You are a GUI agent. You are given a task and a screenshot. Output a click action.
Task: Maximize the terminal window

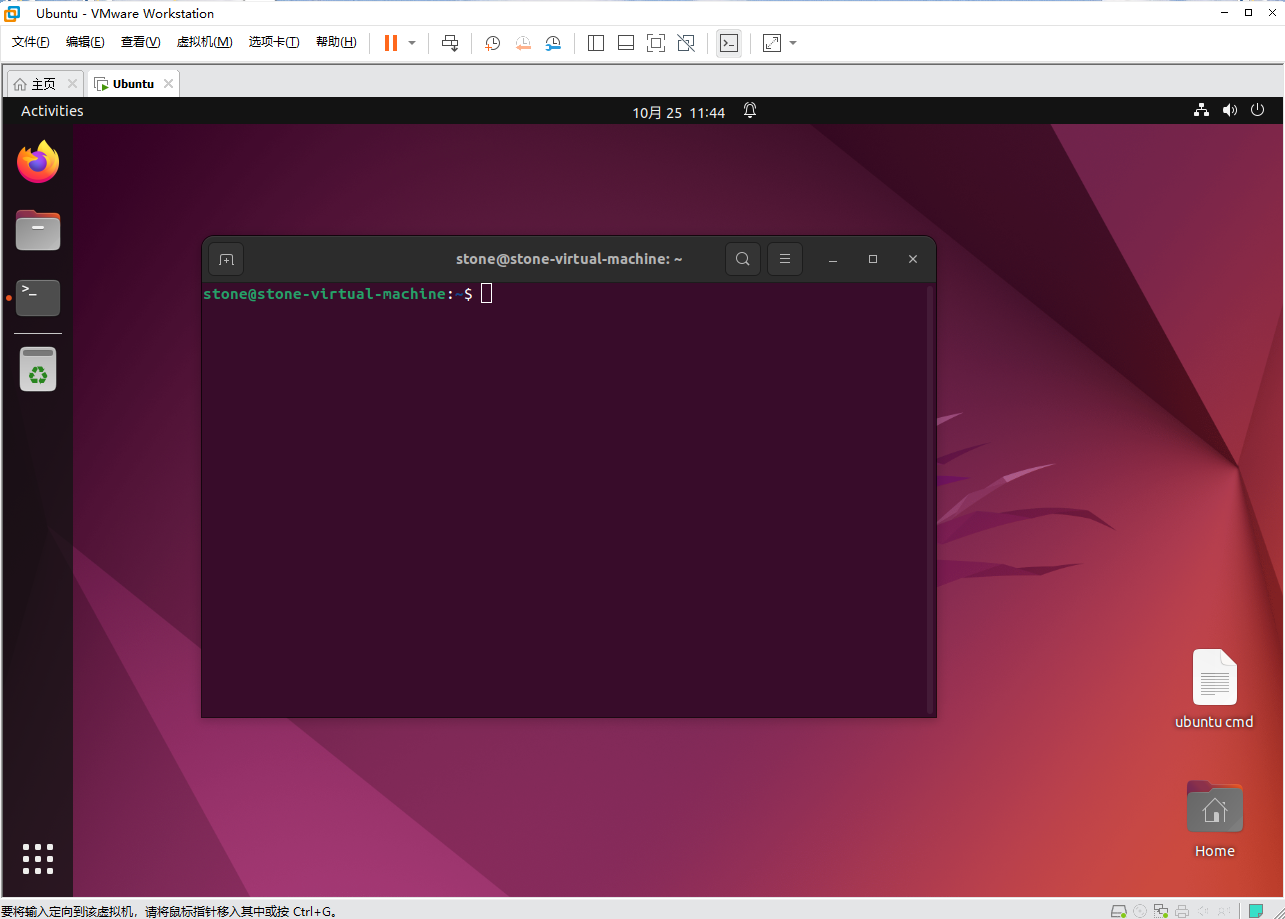[x=873, y=259]
